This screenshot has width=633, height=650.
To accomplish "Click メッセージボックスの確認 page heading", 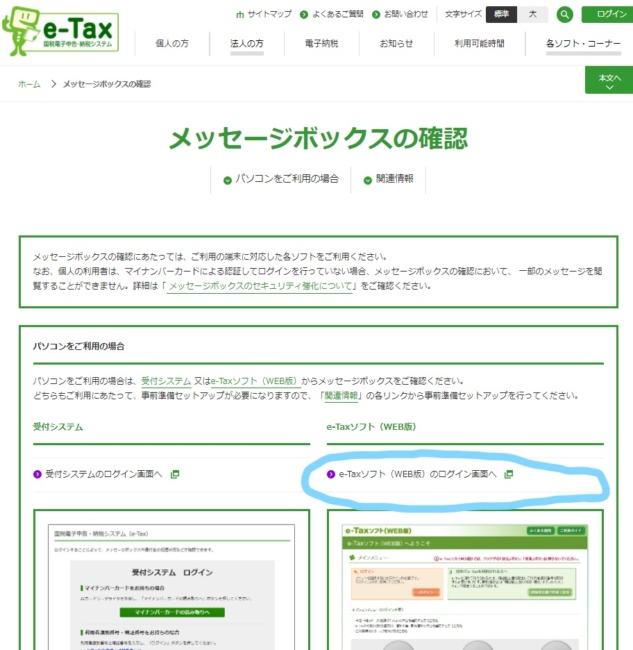I will point(318,139).
